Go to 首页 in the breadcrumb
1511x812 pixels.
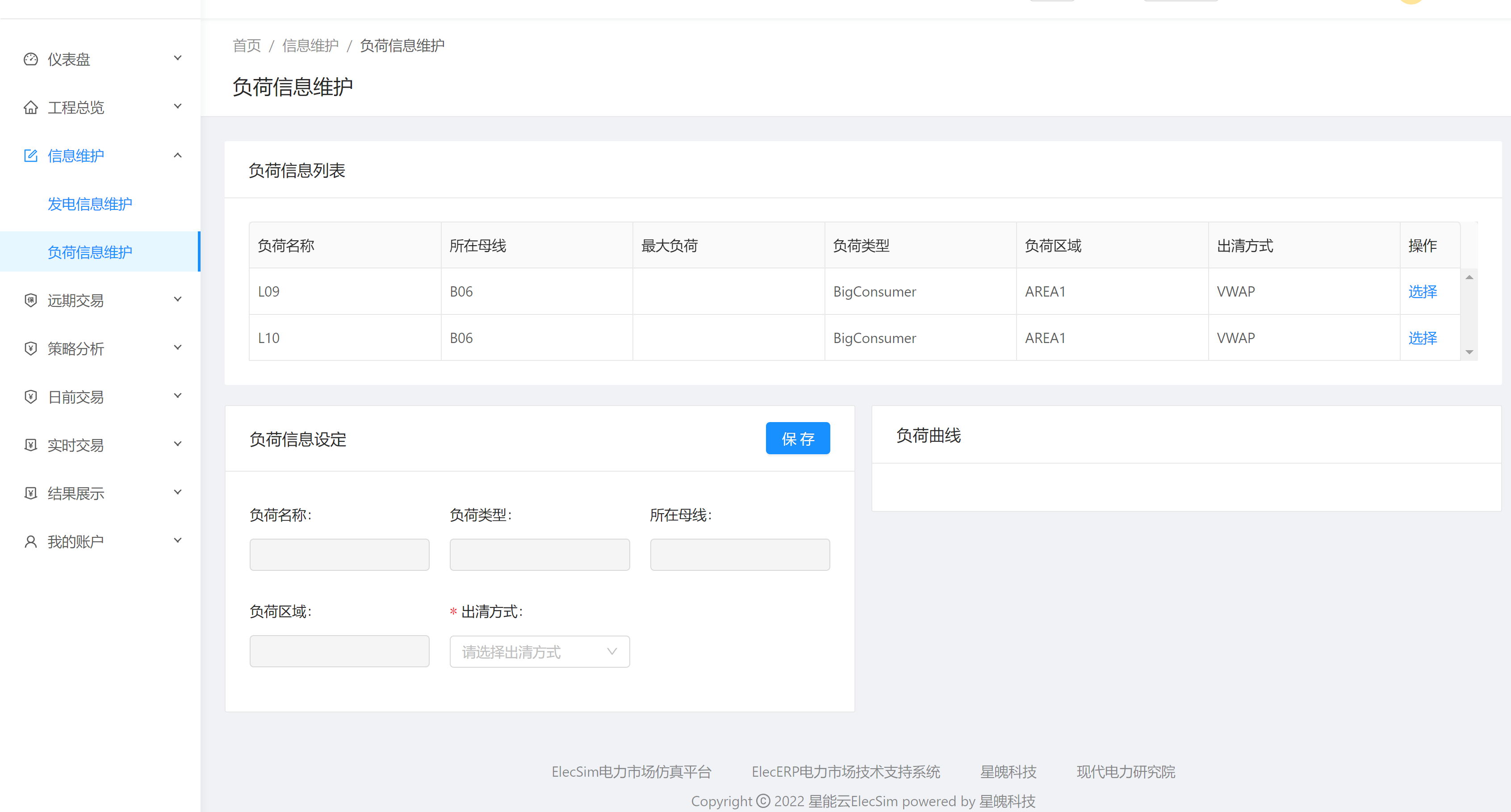coord(247,46)
